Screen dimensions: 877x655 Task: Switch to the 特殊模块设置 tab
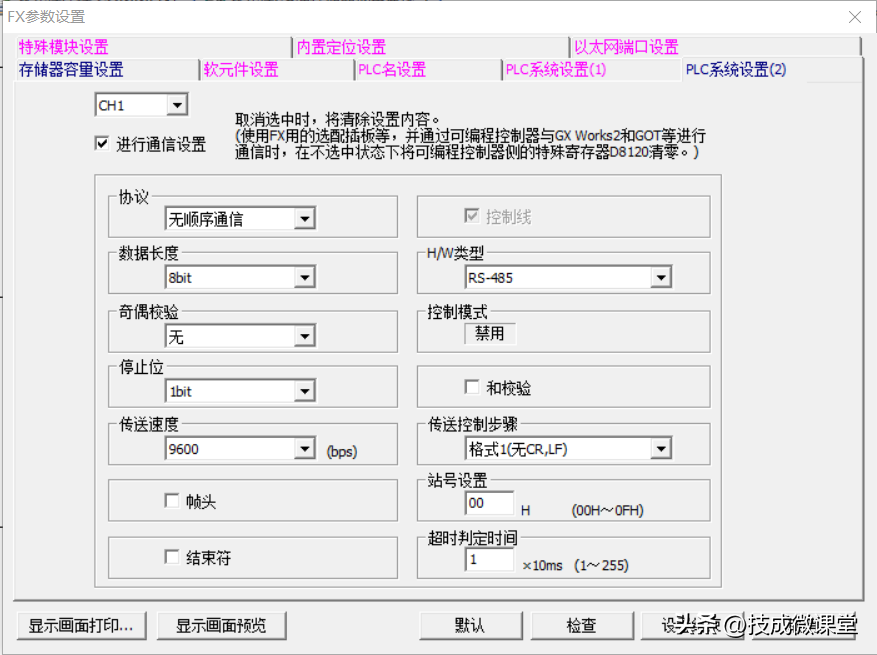[64, 47]
